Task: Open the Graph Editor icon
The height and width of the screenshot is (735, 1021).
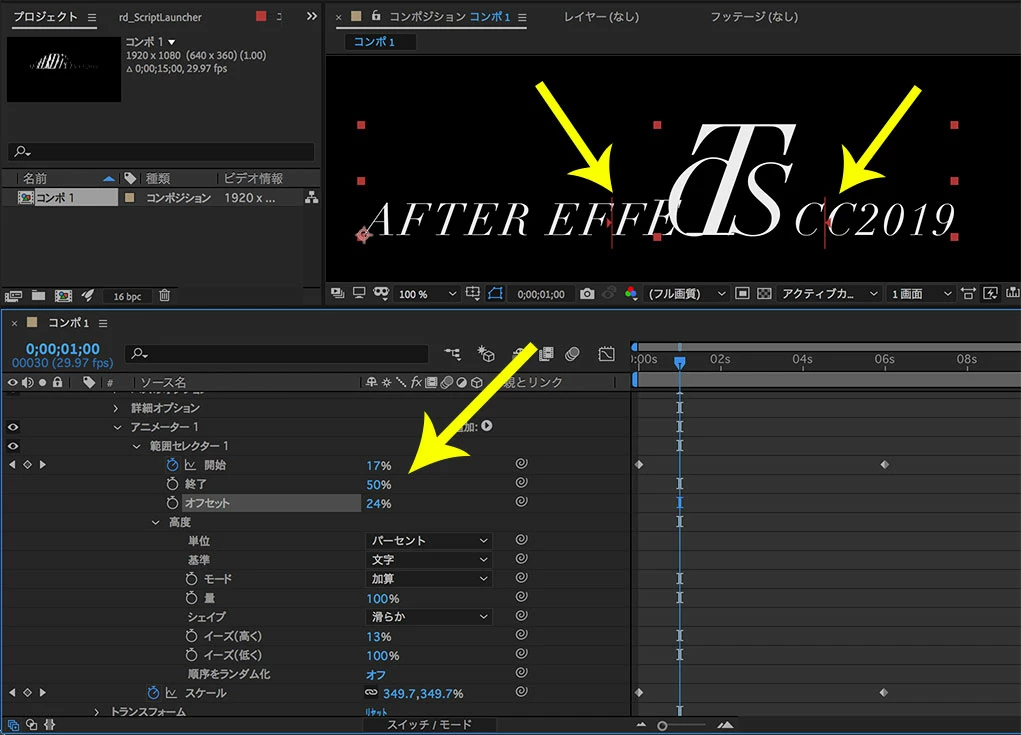Action: [606, 354]
